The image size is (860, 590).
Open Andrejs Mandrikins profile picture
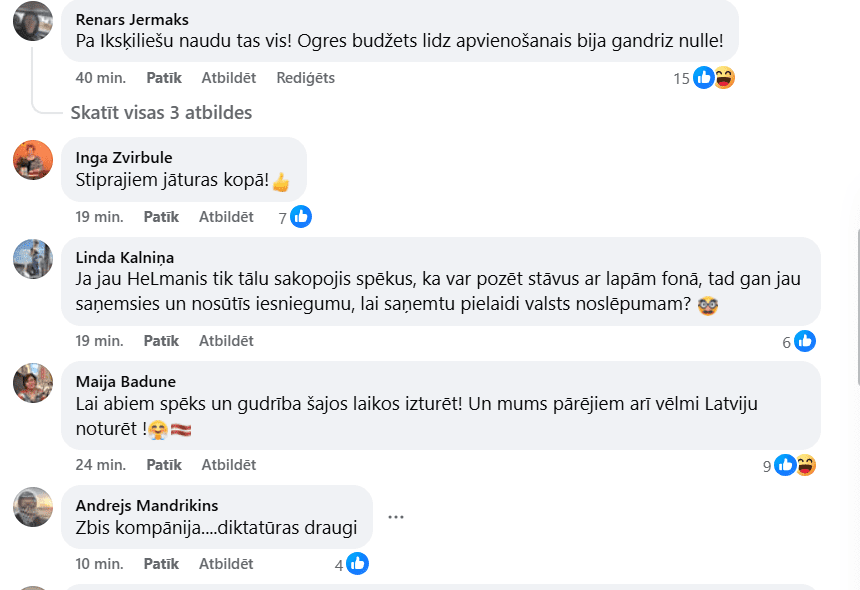tap(33, 507)
